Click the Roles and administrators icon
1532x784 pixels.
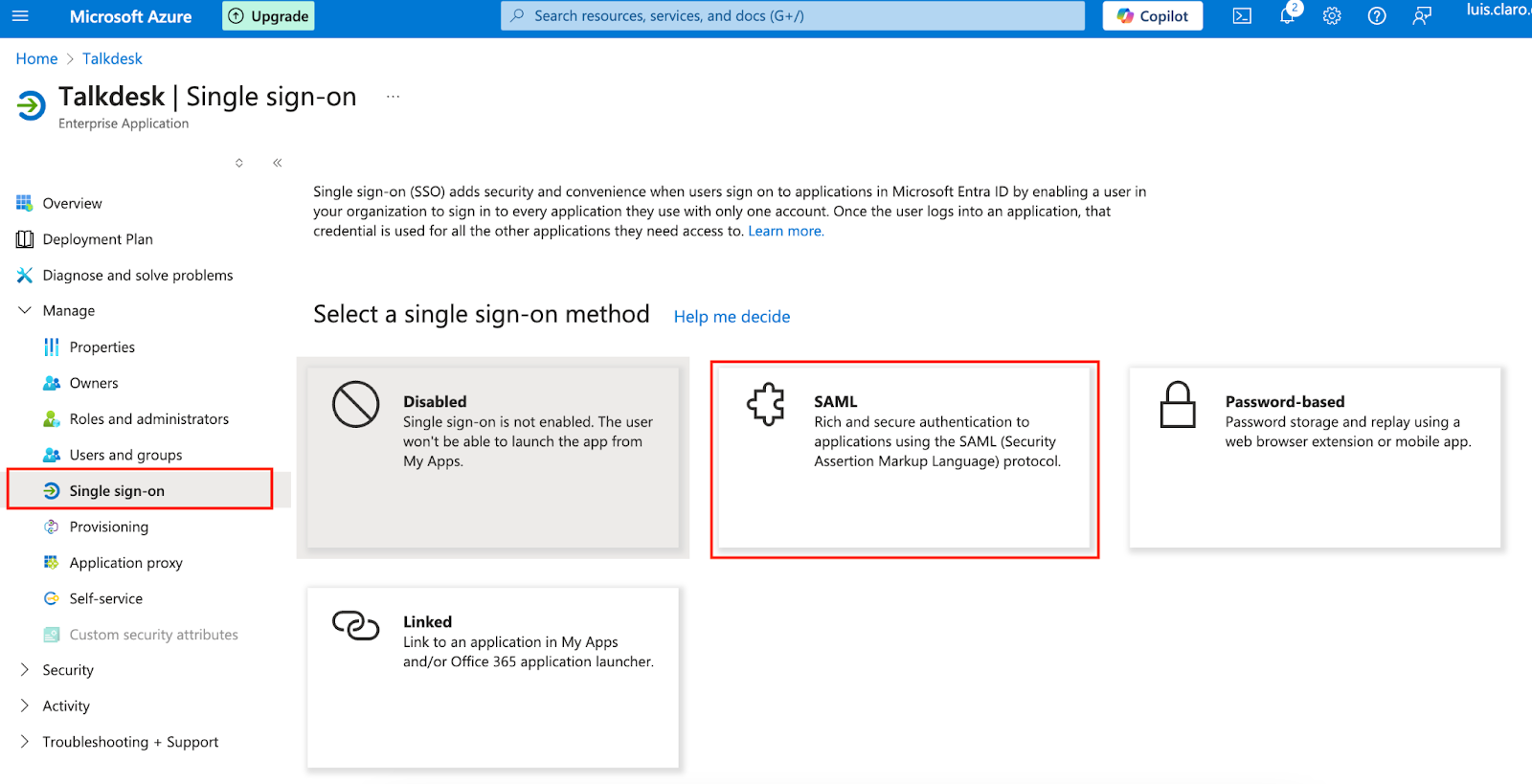coord(52,418)
